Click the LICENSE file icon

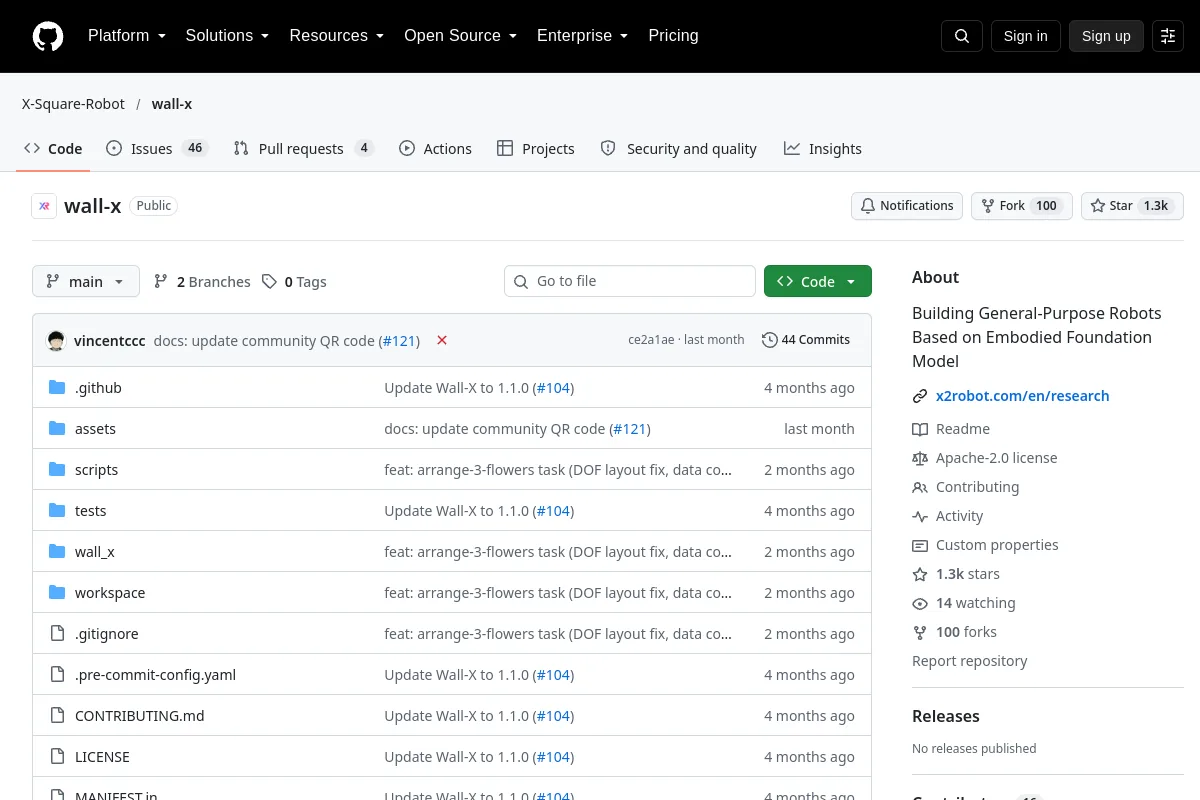tap(57, 757)
